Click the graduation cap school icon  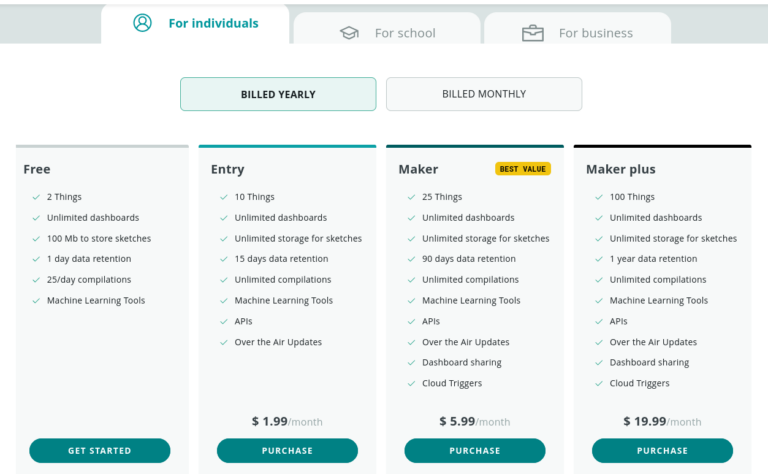[x=349, y=33]
